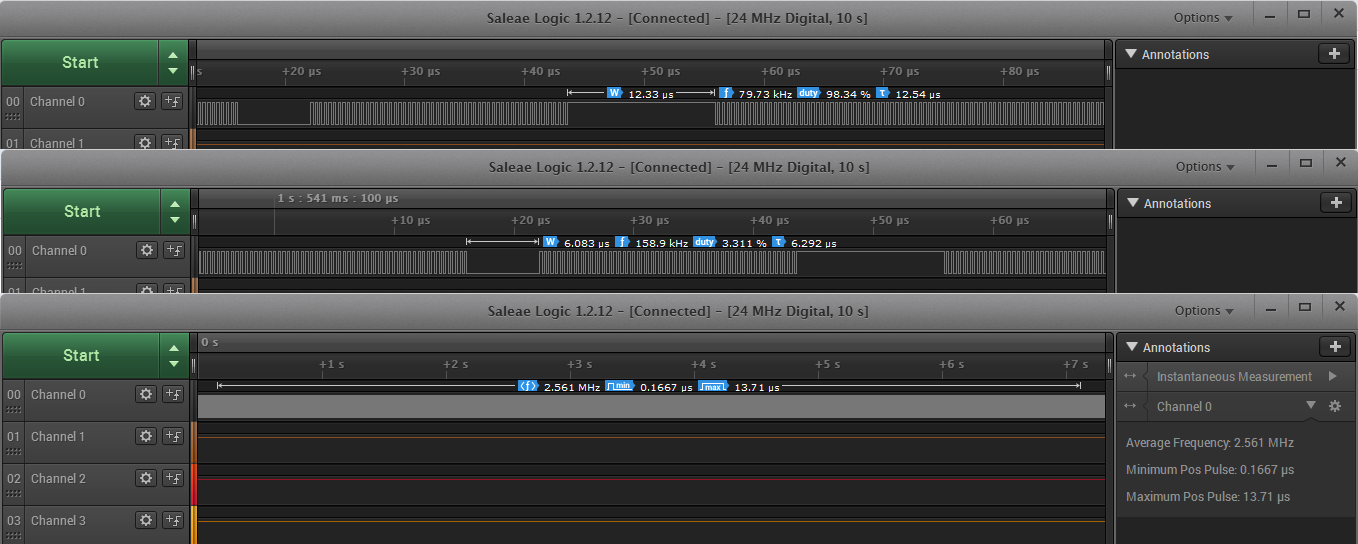Viewport: 1358px width, 544px height.
Task: Click 3.311 % duty value in middle window
Action: point(744,243)
